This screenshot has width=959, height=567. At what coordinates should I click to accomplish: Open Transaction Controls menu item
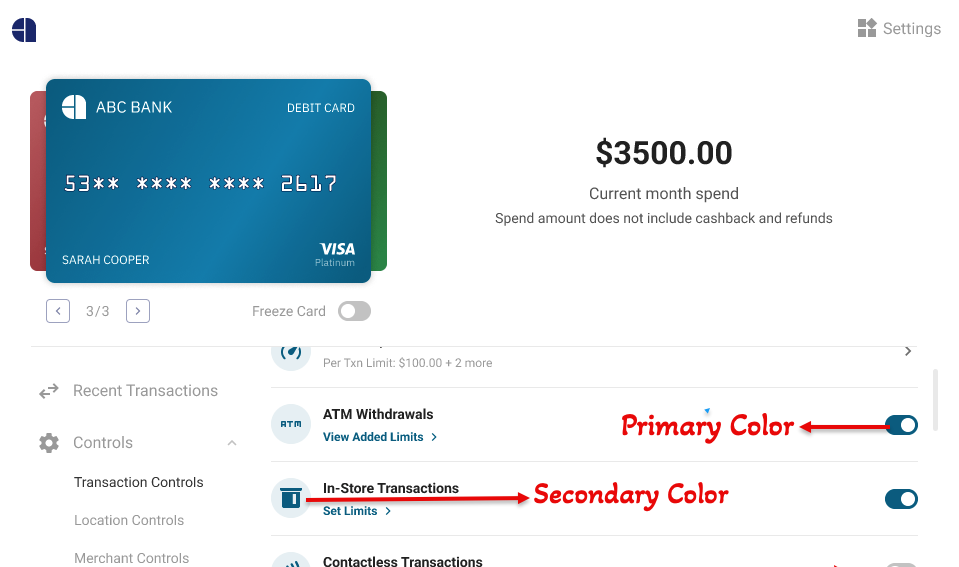(139, 482)
